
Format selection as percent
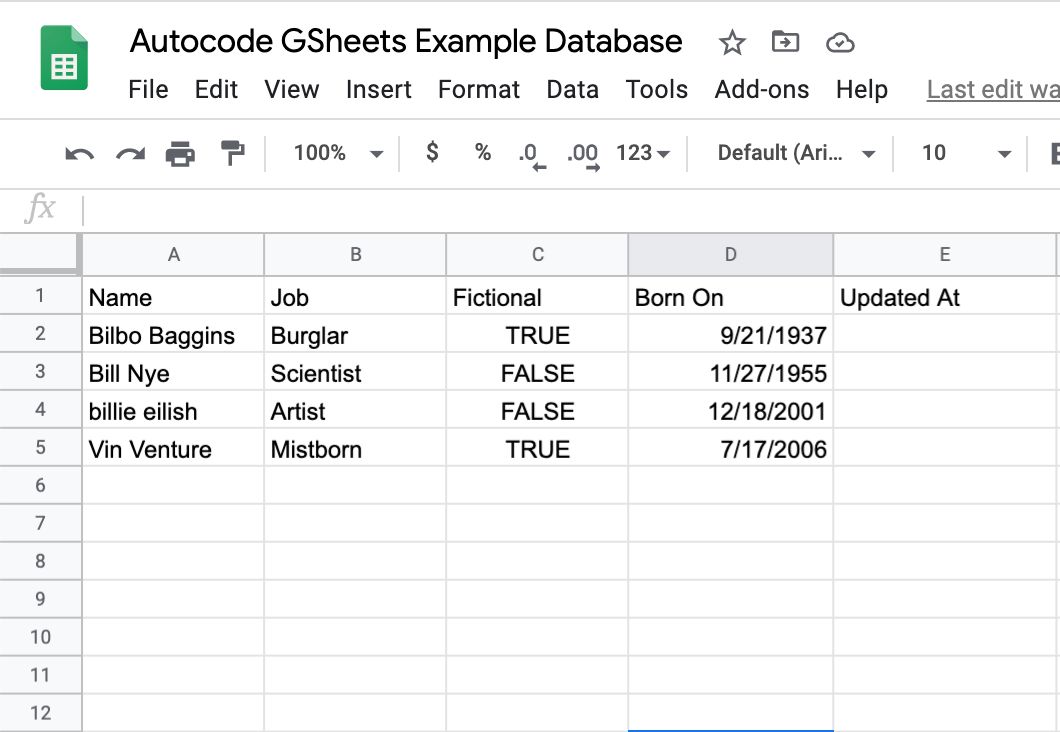481,153
